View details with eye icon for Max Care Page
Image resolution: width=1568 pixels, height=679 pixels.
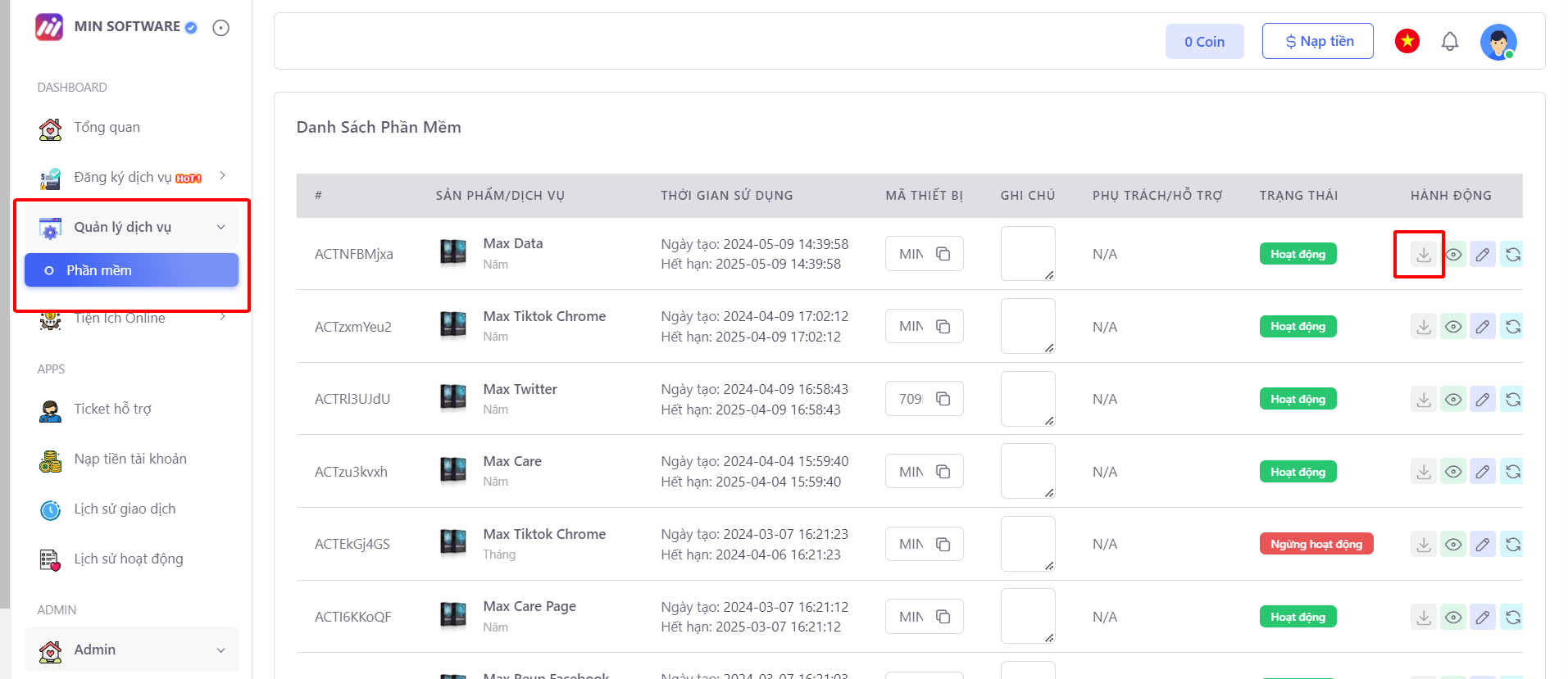click(1453, 617)
